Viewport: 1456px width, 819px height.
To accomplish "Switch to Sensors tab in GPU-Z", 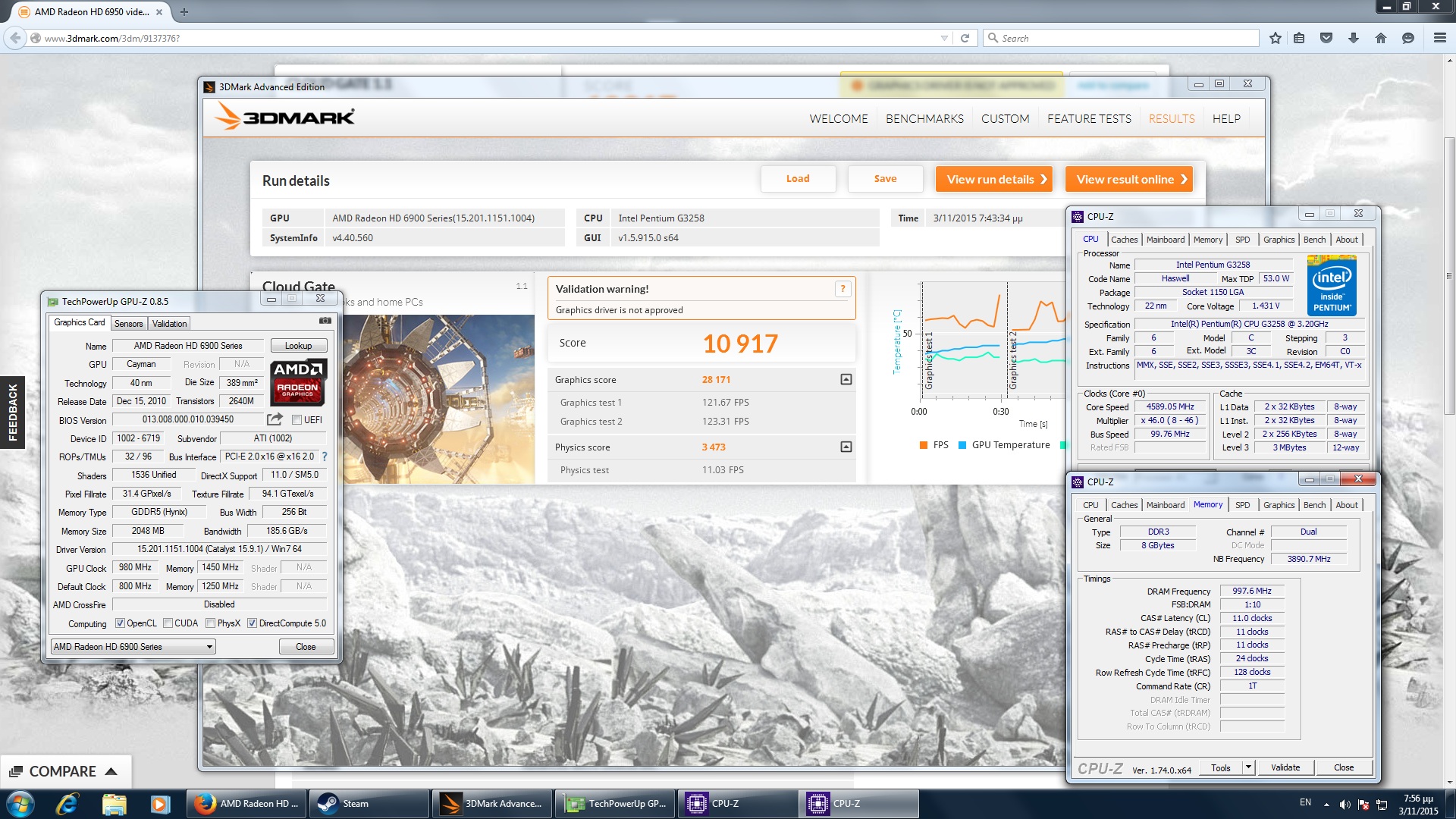I will [x=128, y=324].
